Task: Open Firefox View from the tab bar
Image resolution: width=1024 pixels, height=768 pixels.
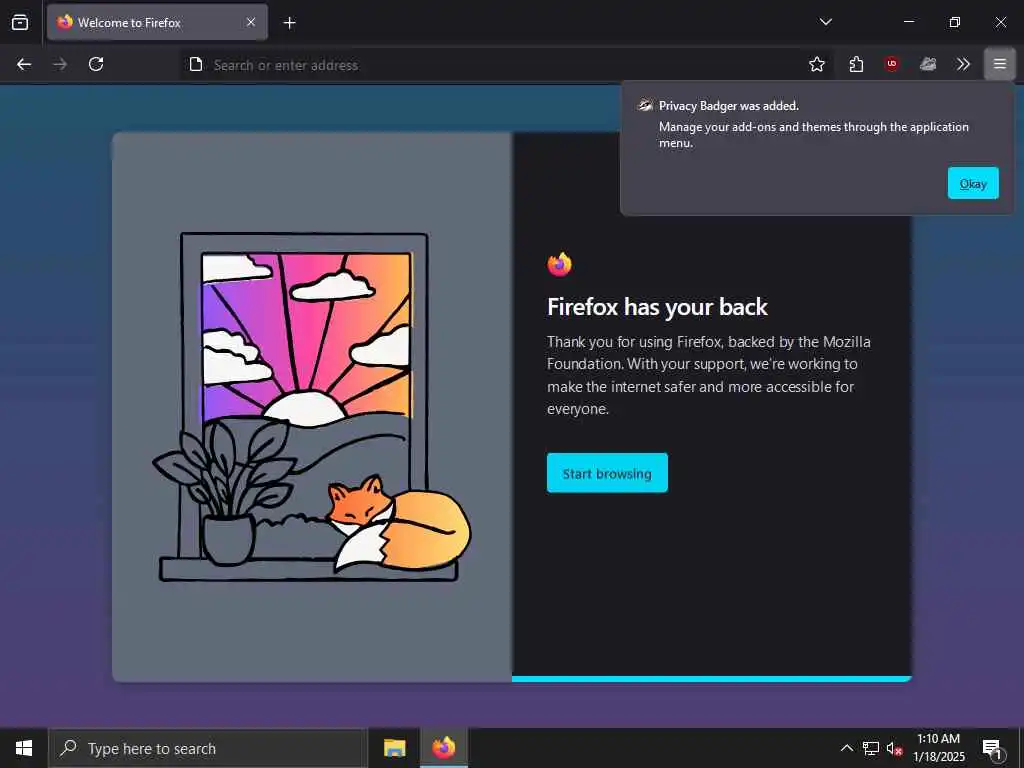Action: [20, 22]
